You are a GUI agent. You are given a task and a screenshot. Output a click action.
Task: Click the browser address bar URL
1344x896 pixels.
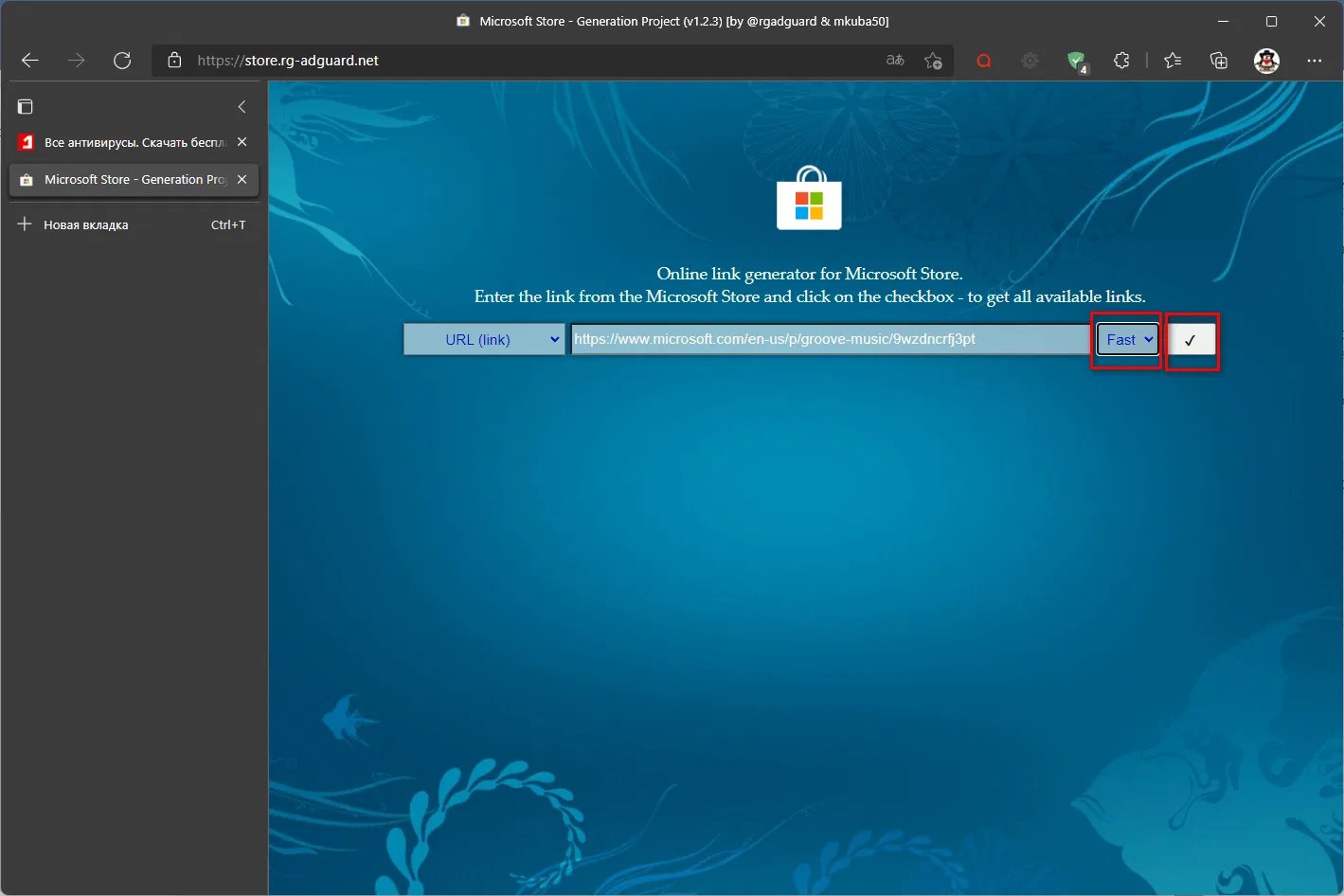click(288, 61)
